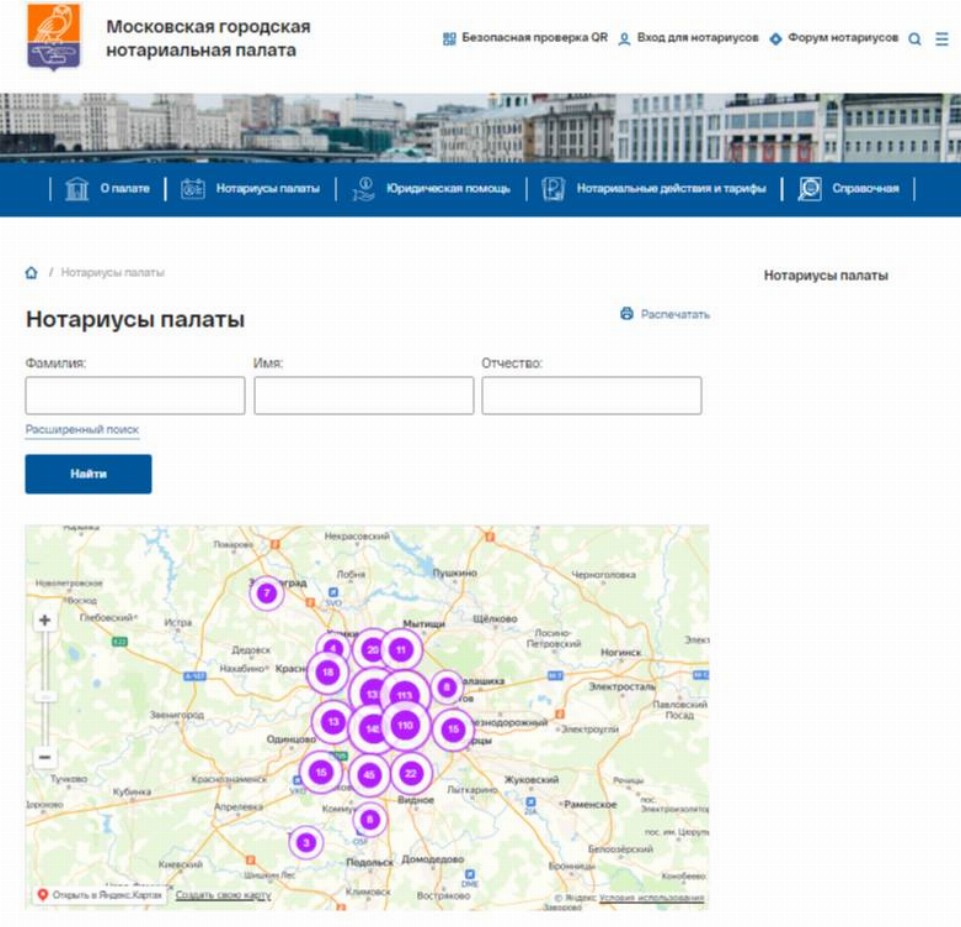Click the home icon in breadcrumbs
Image resolution: width=961 pixels, height=927 pixels.
point(31,273)
